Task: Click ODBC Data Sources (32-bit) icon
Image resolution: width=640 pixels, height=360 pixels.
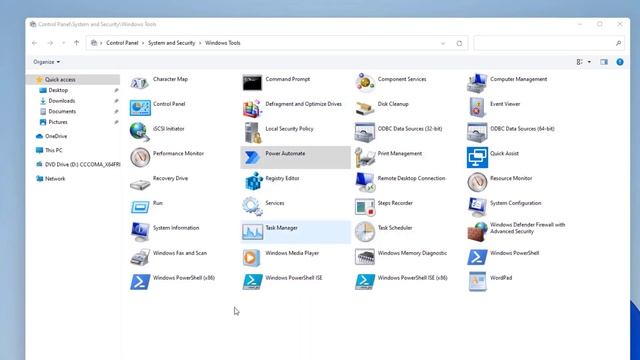Action: pos(365,133)
